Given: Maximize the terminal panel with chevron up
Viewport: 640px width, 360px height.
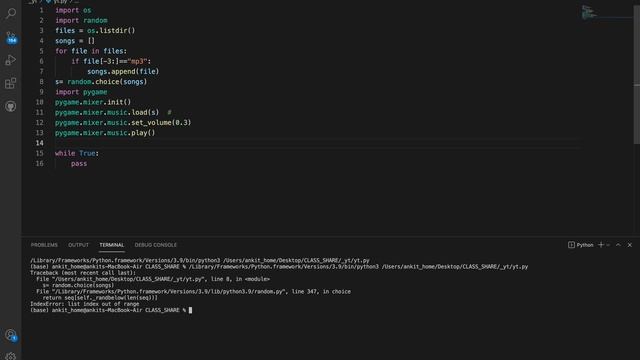Looking at the screenshot, I should pos(618,245).
